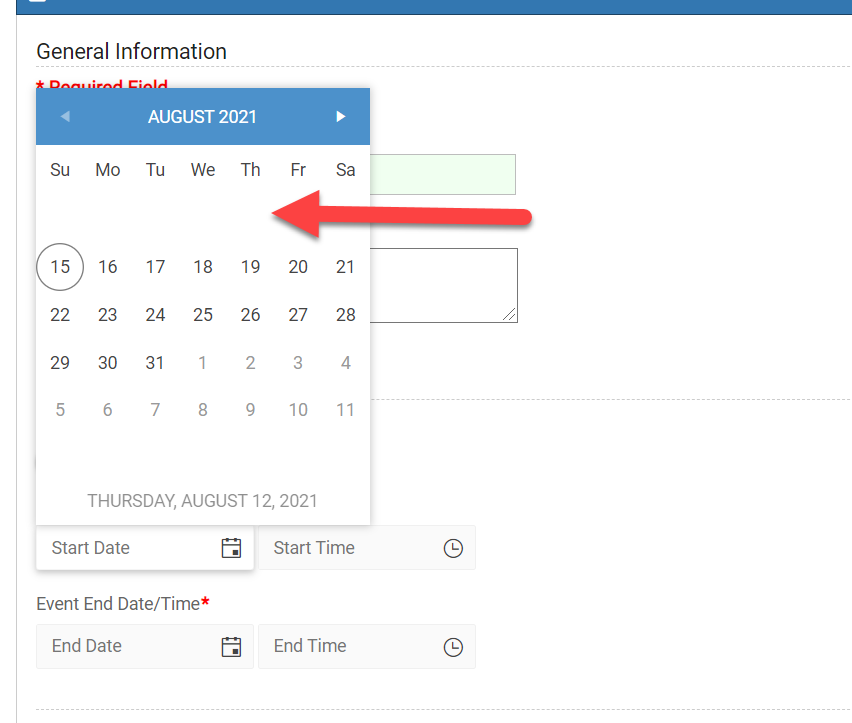The height and width of the screenshot is (723, 852).
Task: Click the End Time clock icon
Action: pos(453,646)
